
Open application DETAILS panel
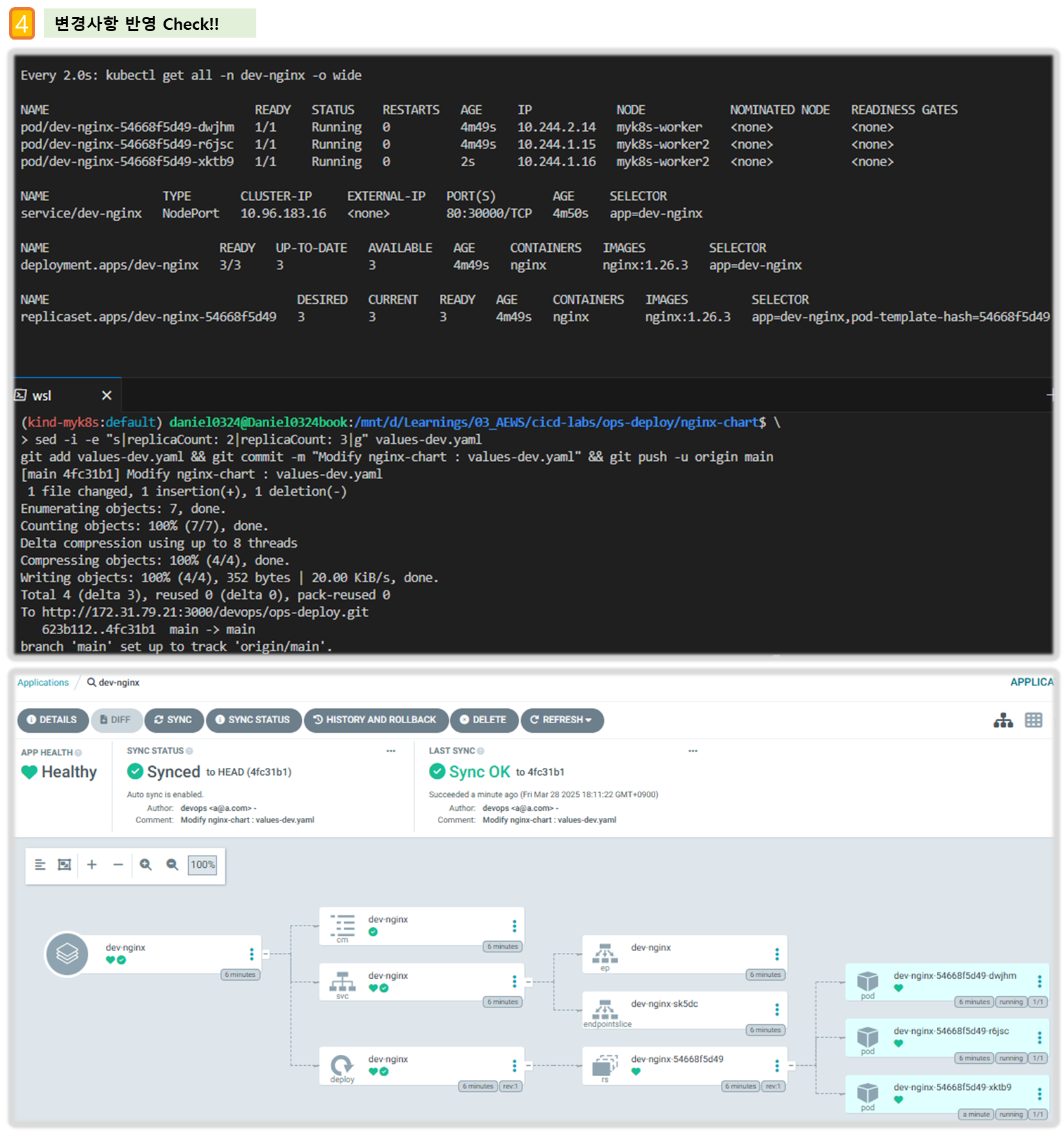(x=53, y=720)
